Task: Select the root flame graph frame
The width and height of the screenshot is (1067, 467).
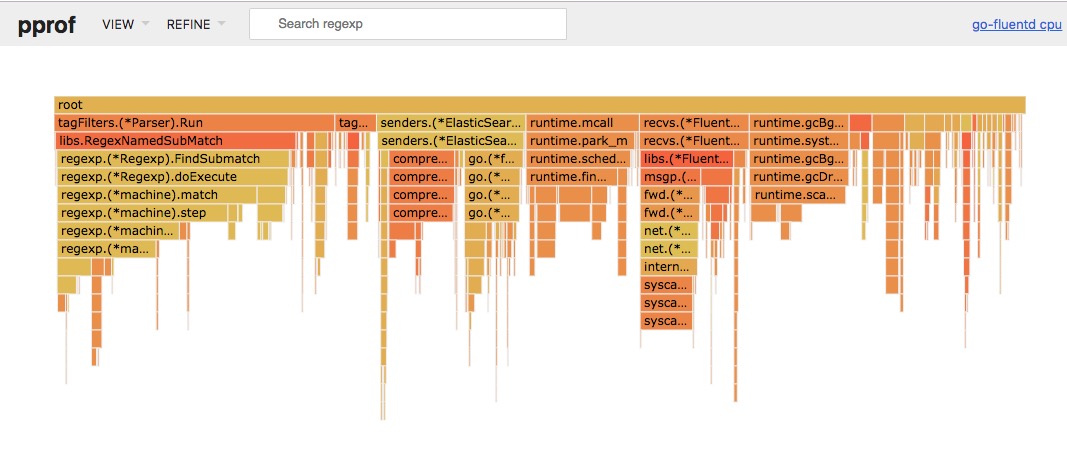Action: click(x=540, y=105)
